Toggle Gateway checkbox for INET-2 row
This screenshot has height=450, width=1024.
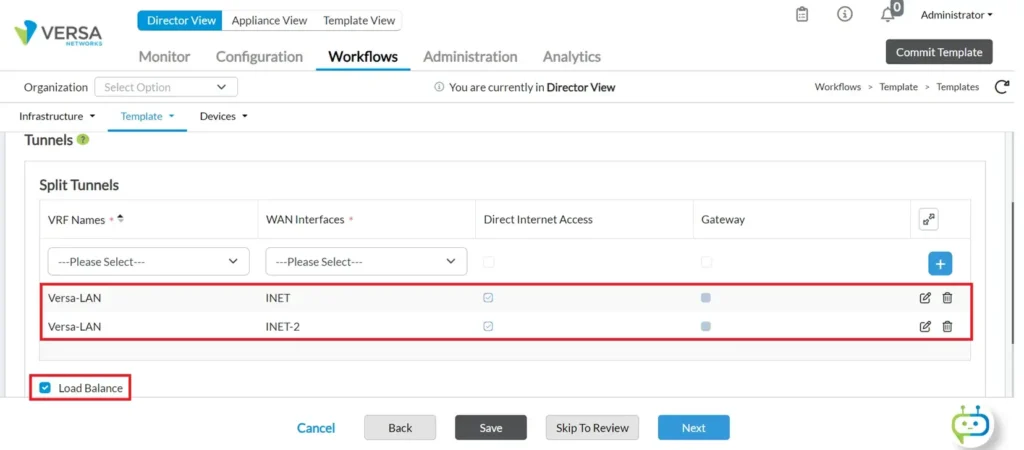tap(706, 326)
